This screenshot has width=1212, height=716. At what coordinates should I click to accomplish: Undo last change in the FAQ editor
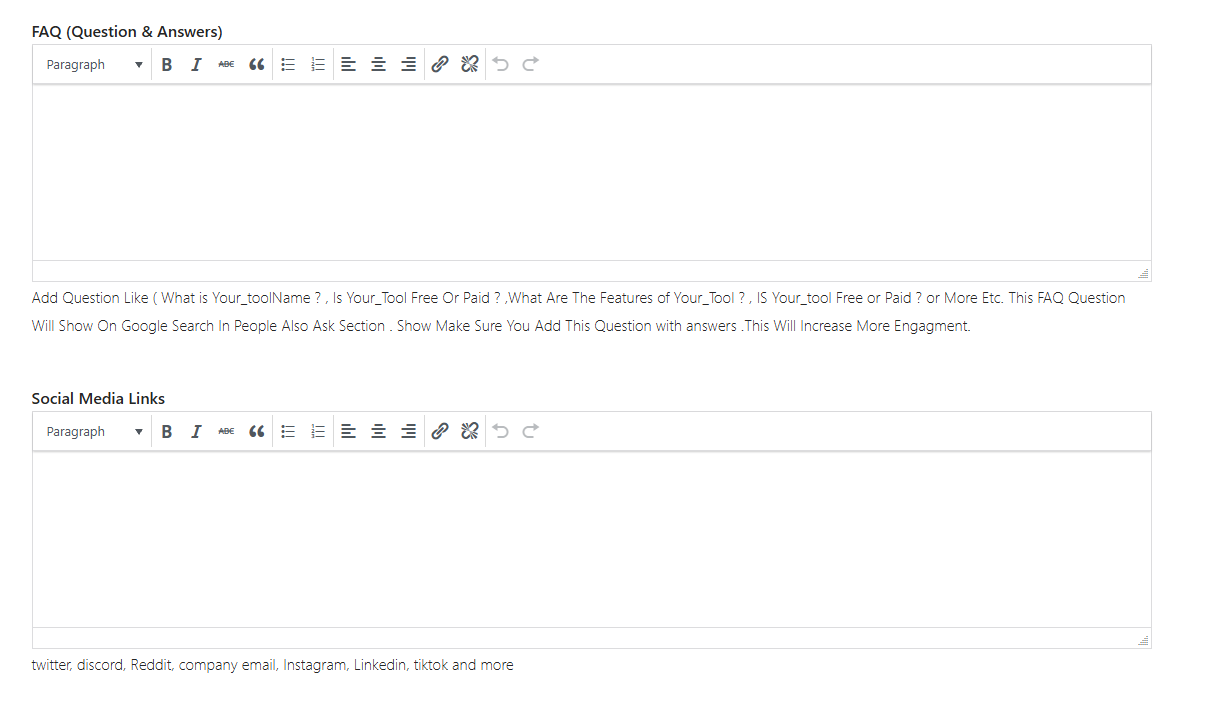point(501,64)
